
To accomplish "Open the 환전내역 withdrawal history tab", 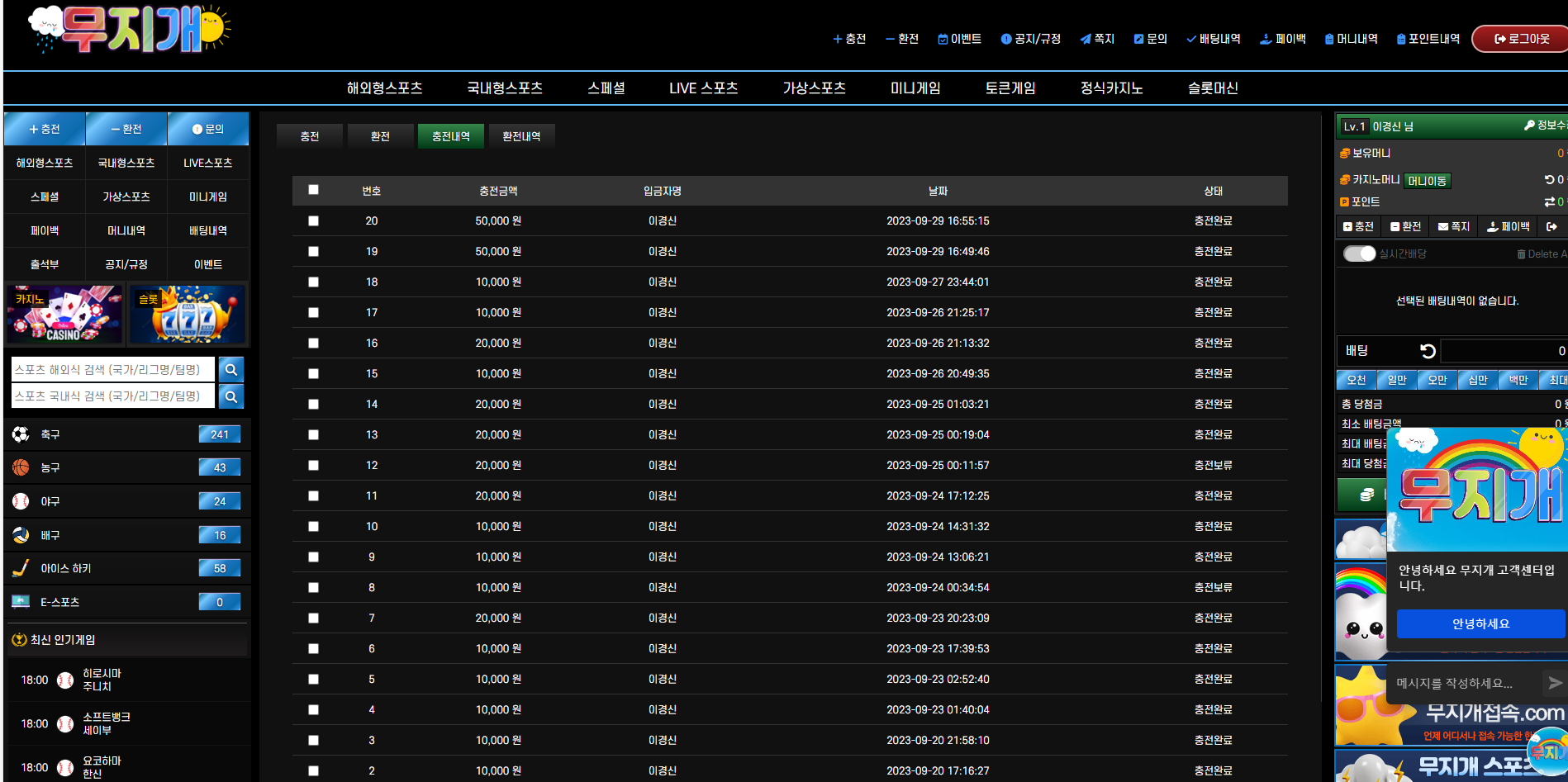I will [521, 136].
